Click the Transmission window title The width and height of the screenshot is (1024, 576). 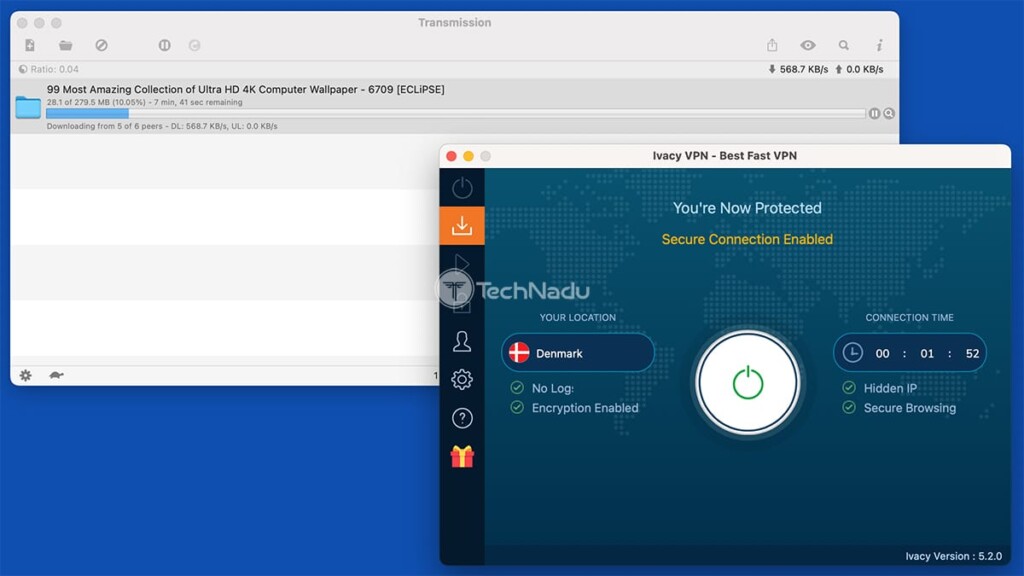tap(455, 22)
